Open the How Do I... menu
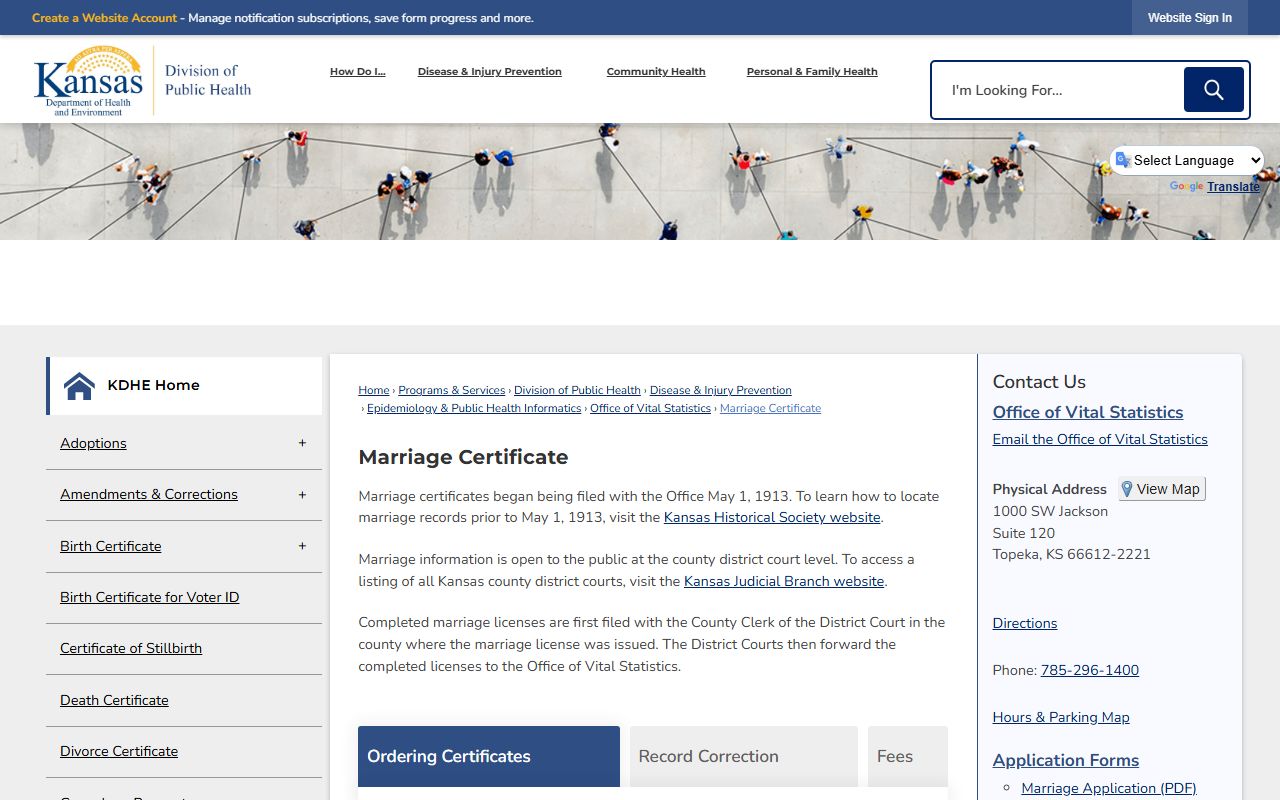Screen dimensions: 1280x800 click(x=357, y=72)
